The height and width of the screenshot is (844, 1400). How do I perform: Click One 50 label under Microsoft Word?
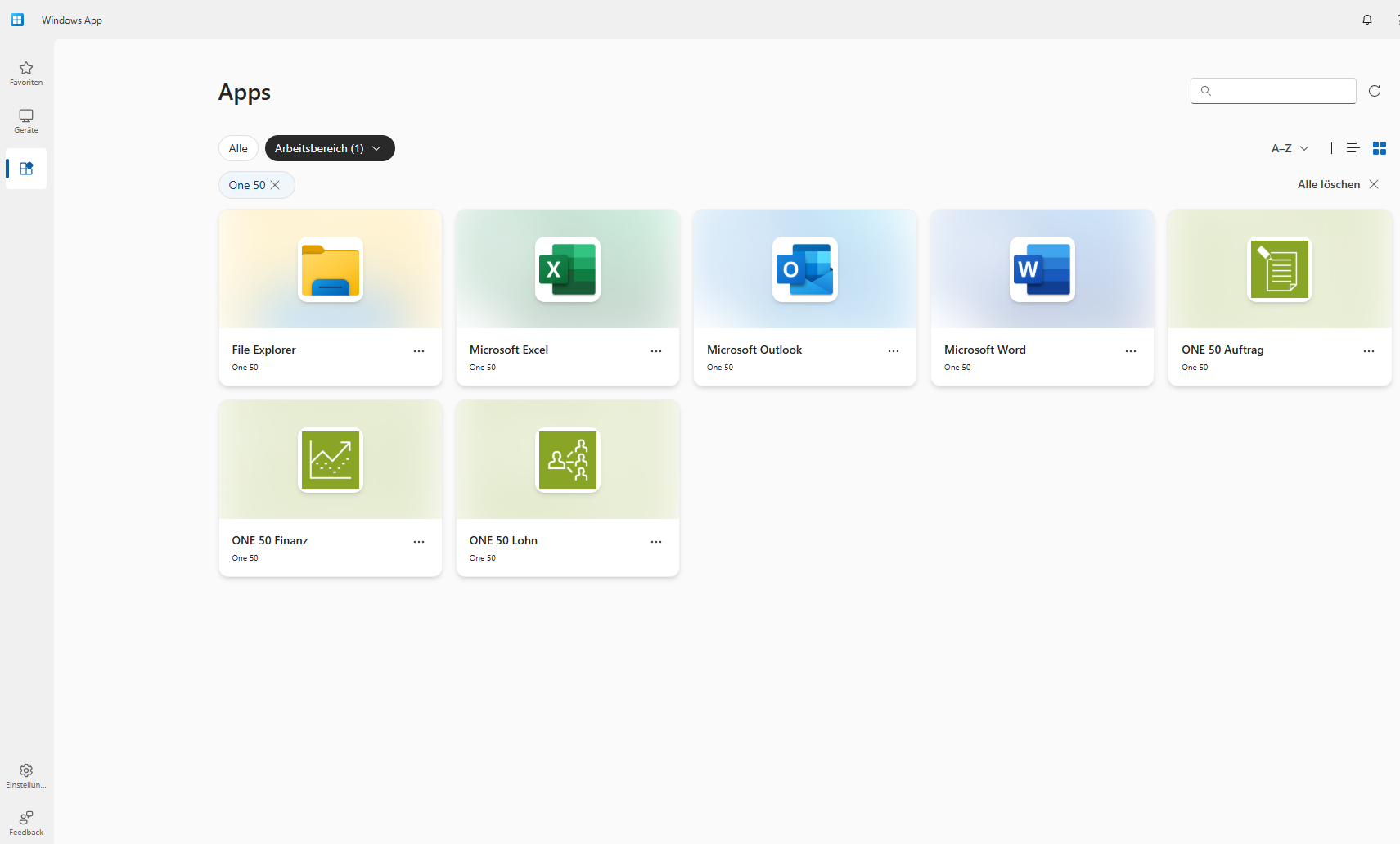click(x=957, y=368)
